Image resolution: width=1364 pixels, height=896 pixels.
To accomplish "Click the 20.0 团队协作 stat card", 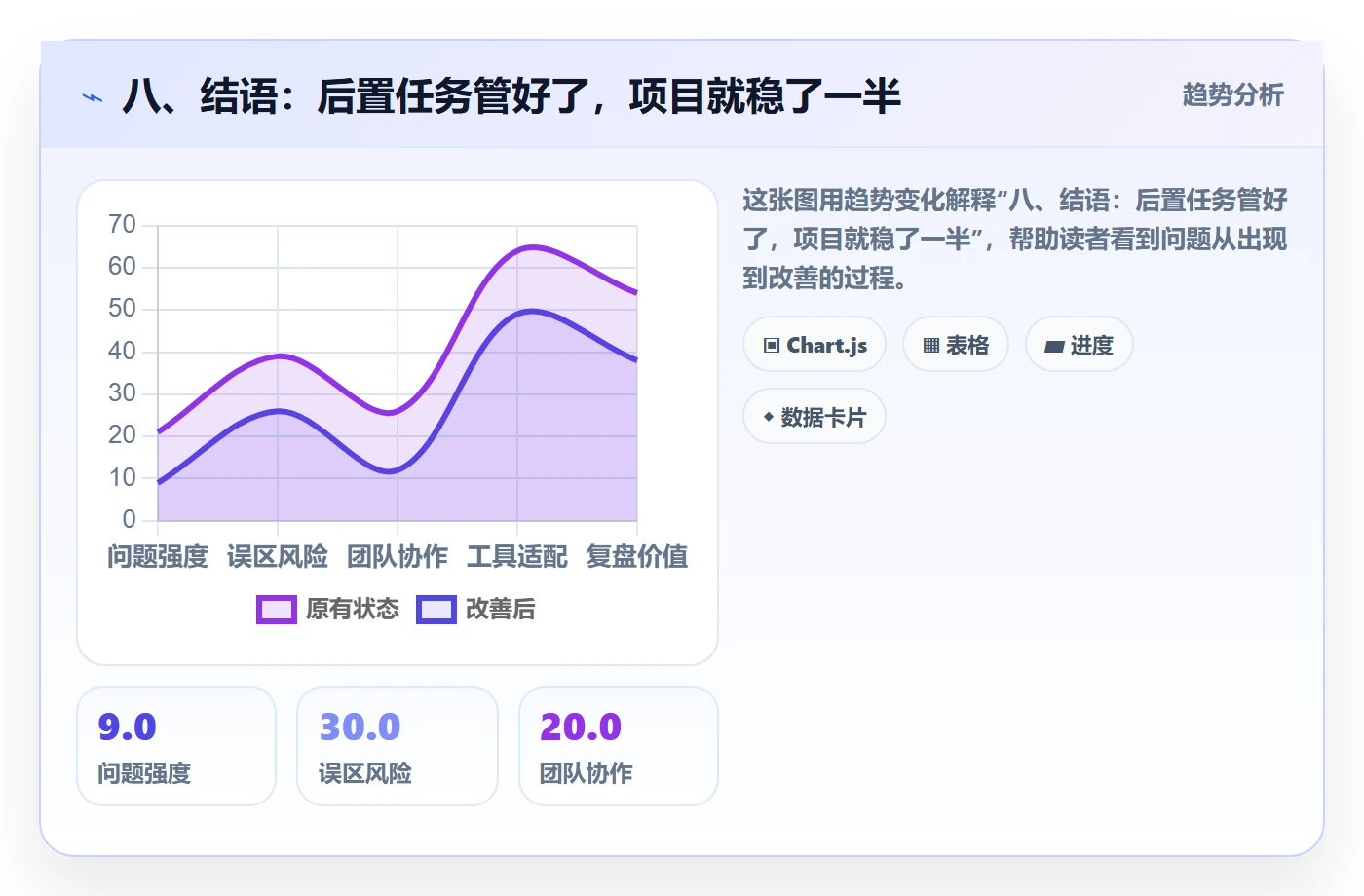I will [x=619, y=746].
